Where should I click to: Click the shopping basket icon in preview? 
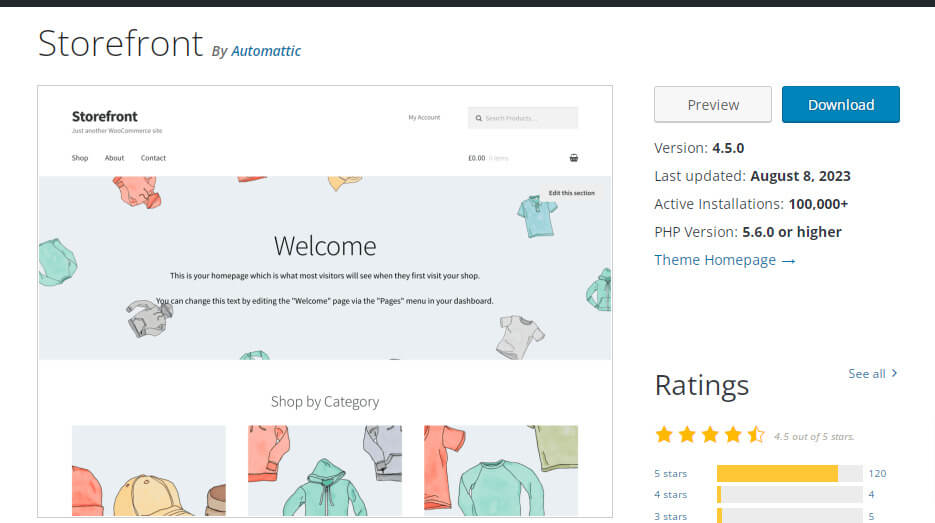coord(573,158)
